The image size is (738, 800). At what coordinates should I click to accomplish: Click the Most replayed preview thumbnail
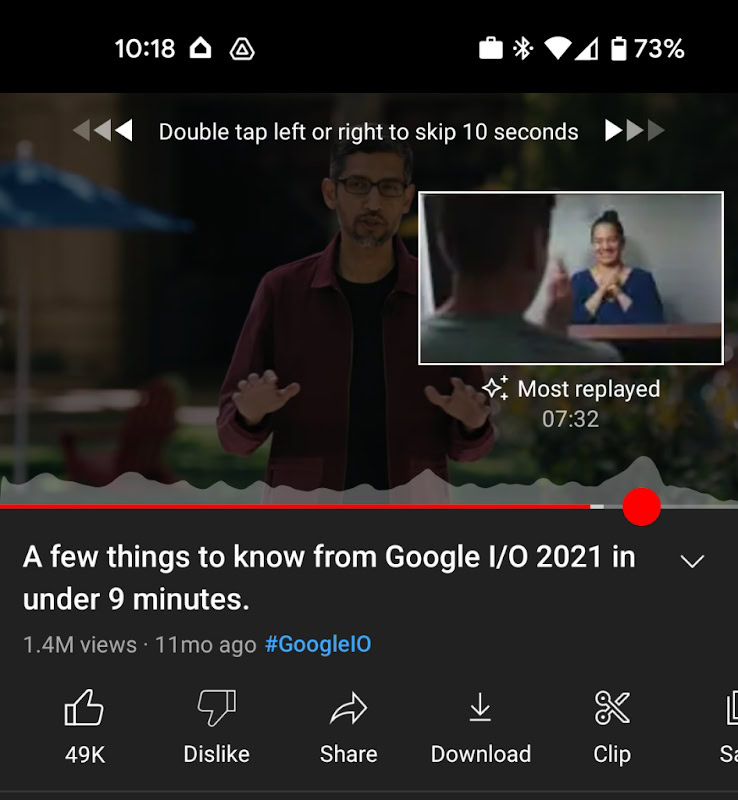coord(571,278)
